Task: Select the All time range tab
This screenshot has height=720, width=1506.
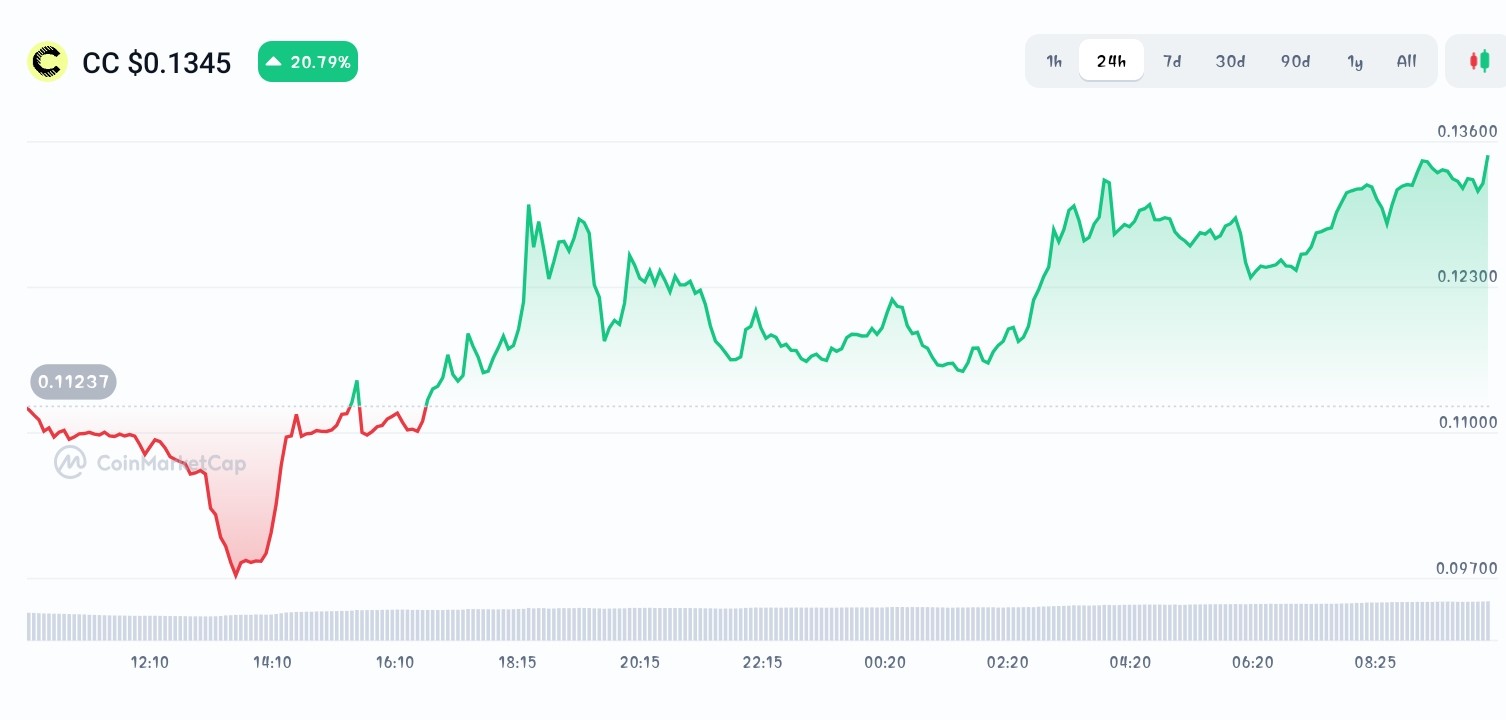Action: coord(1406,61)
